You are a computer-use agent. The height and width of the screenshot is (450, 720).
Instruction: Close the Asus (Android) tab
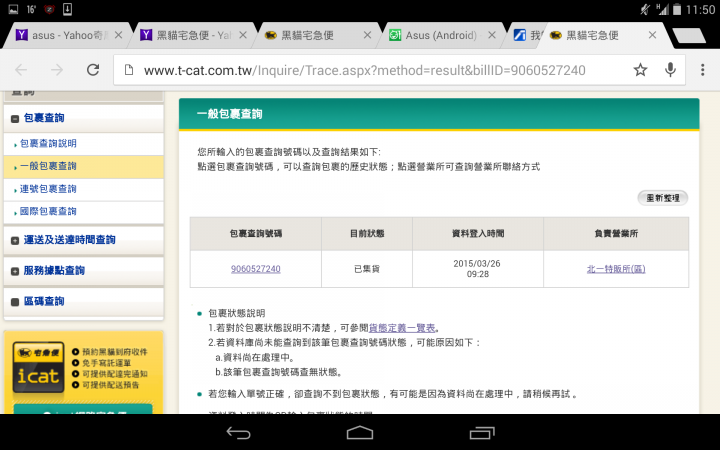click(492, 35)
